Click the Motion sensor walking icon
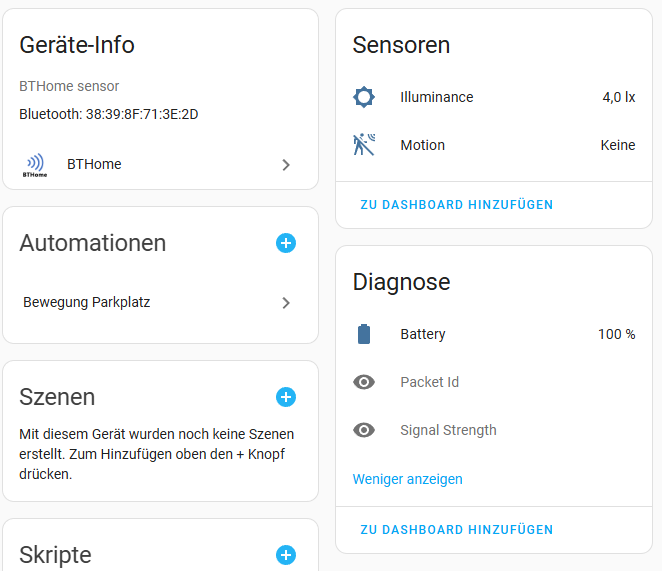The width and height of the screenshot is (662, 571). coord(364,145)
